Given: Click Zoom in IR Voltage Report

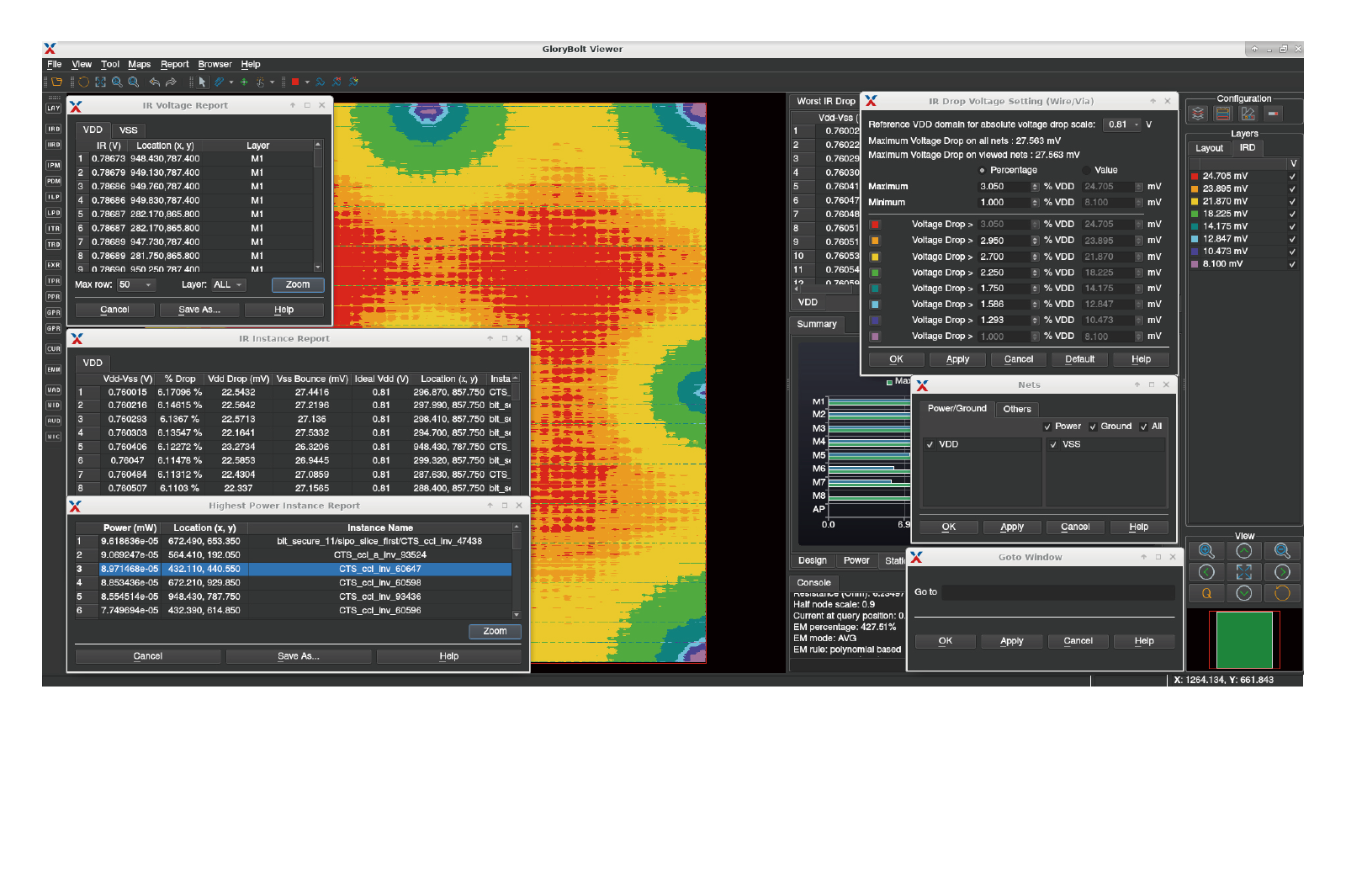Looking at the screenshot, I should click(x=298, y=285).
